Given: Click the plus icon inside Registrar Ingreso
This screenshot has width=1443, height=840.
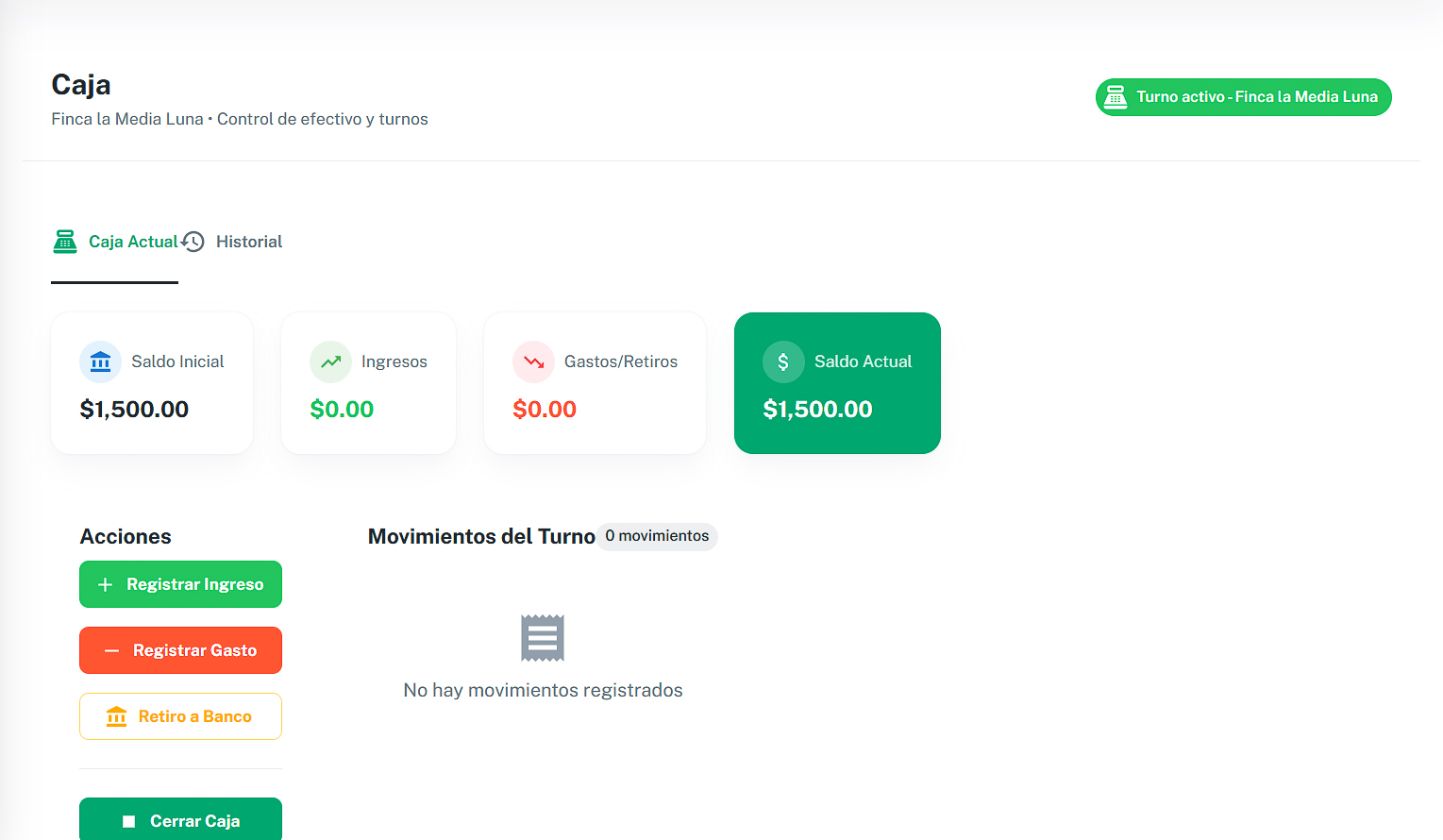Looking at the screenshot, I should pos(108,584).
